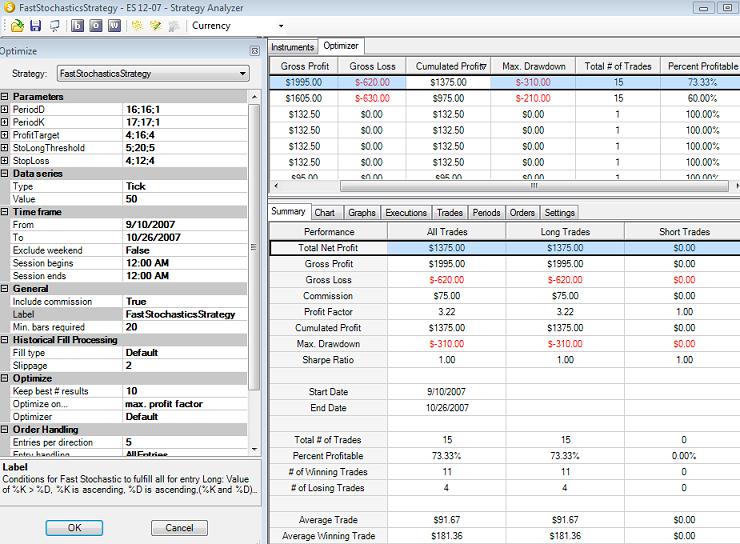This screenshot has height=544, width=740.
Task: Click the greyed-out star toolbar icon
Action: (174, 26)
